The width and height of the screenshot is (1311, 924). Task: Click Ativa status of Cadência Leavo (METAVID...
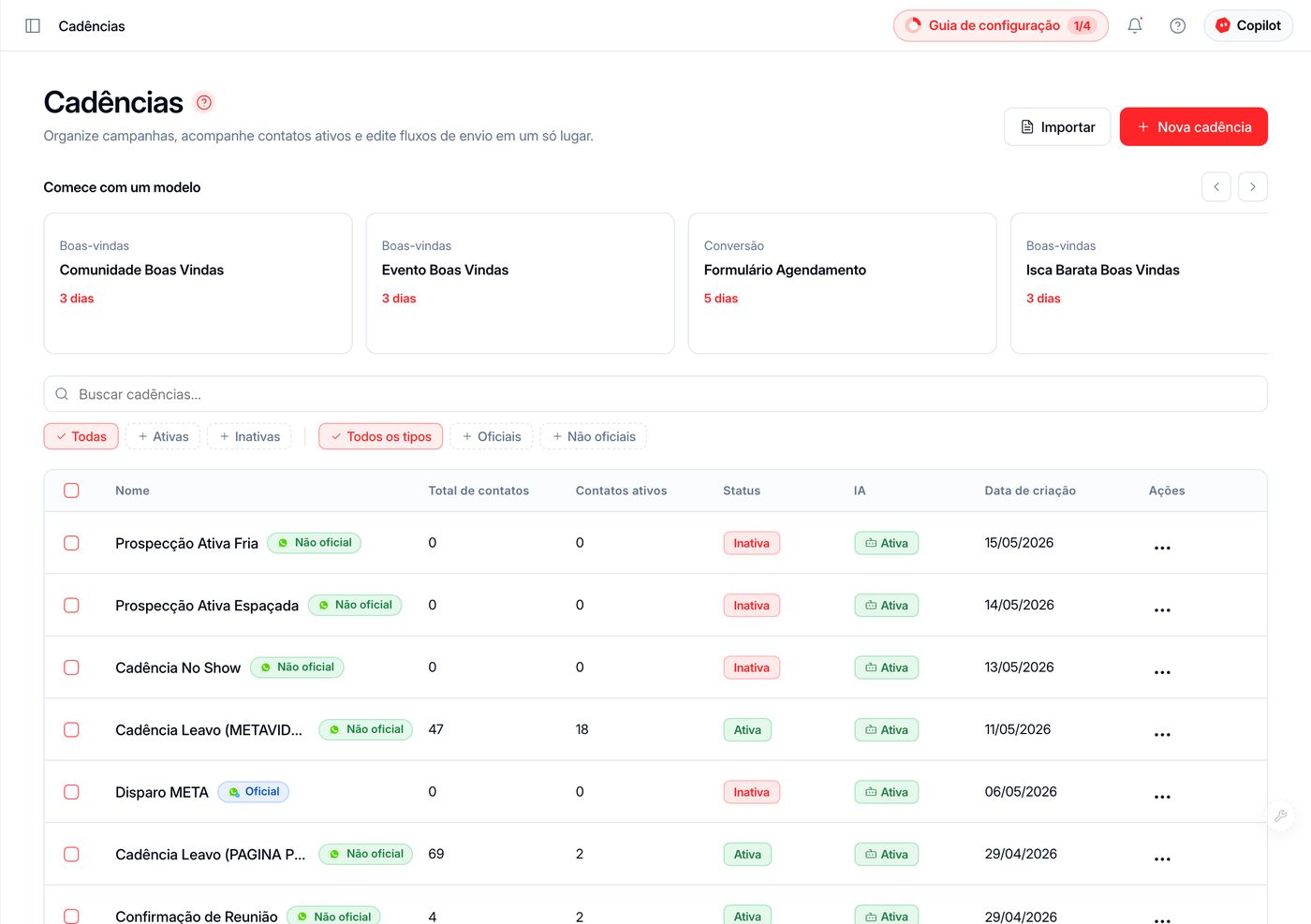pyautogui.click(x=747, y=730)
